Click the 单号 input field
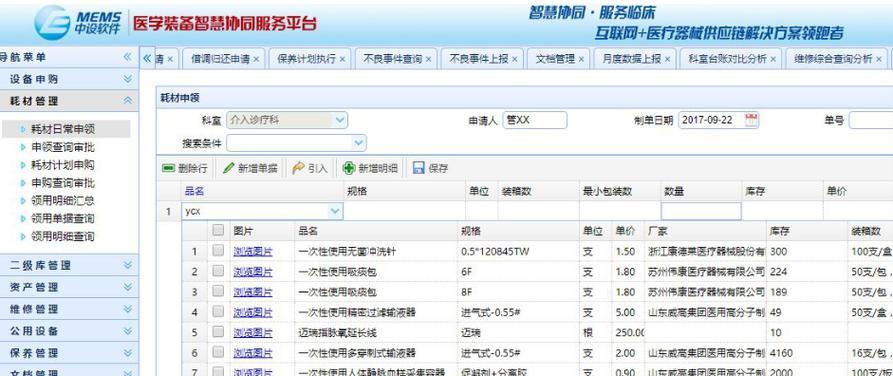The image size is (893, 376). (871, 120)
